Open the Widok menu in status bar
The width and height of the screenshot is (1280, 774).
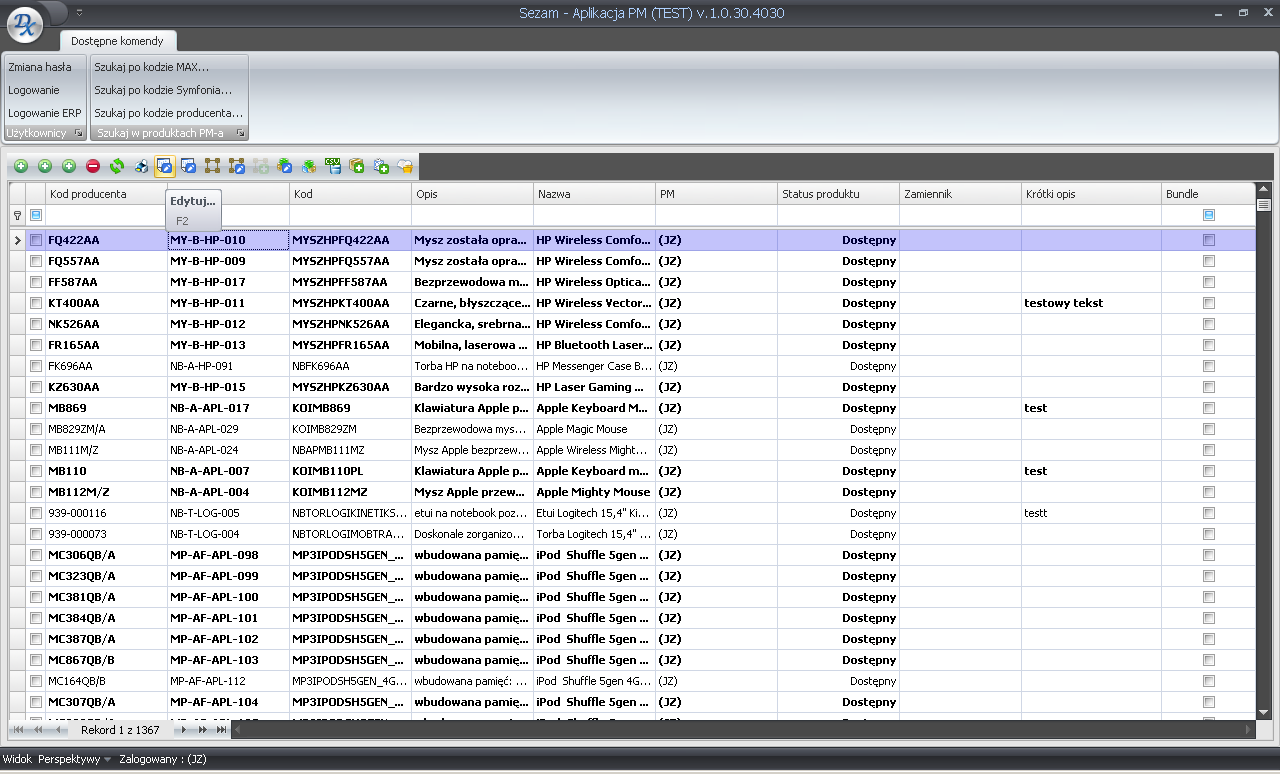point(17,759)
